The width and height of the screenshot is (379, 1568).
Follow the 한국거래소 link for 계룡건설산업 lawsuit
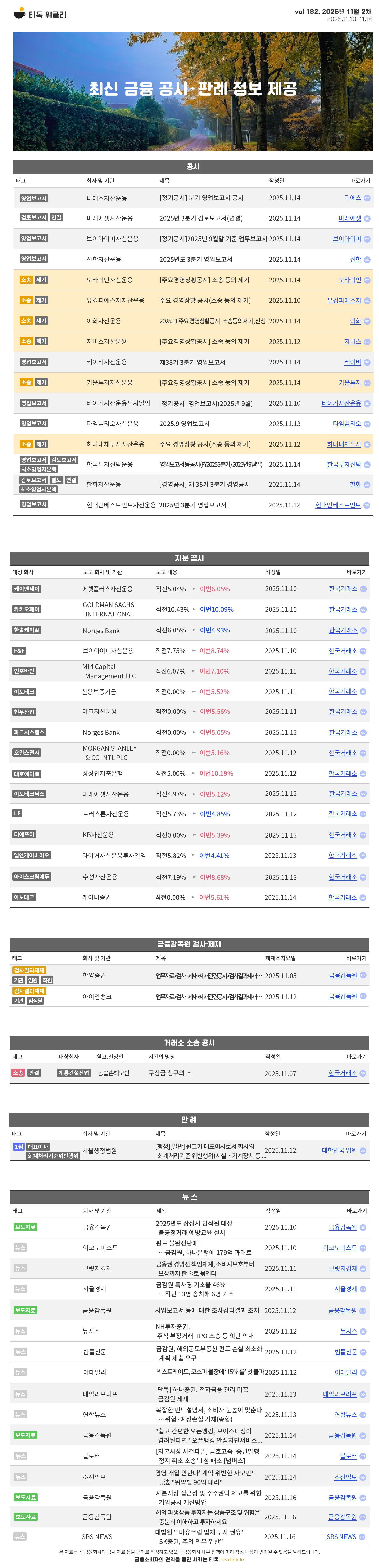tap(342, 1073)
